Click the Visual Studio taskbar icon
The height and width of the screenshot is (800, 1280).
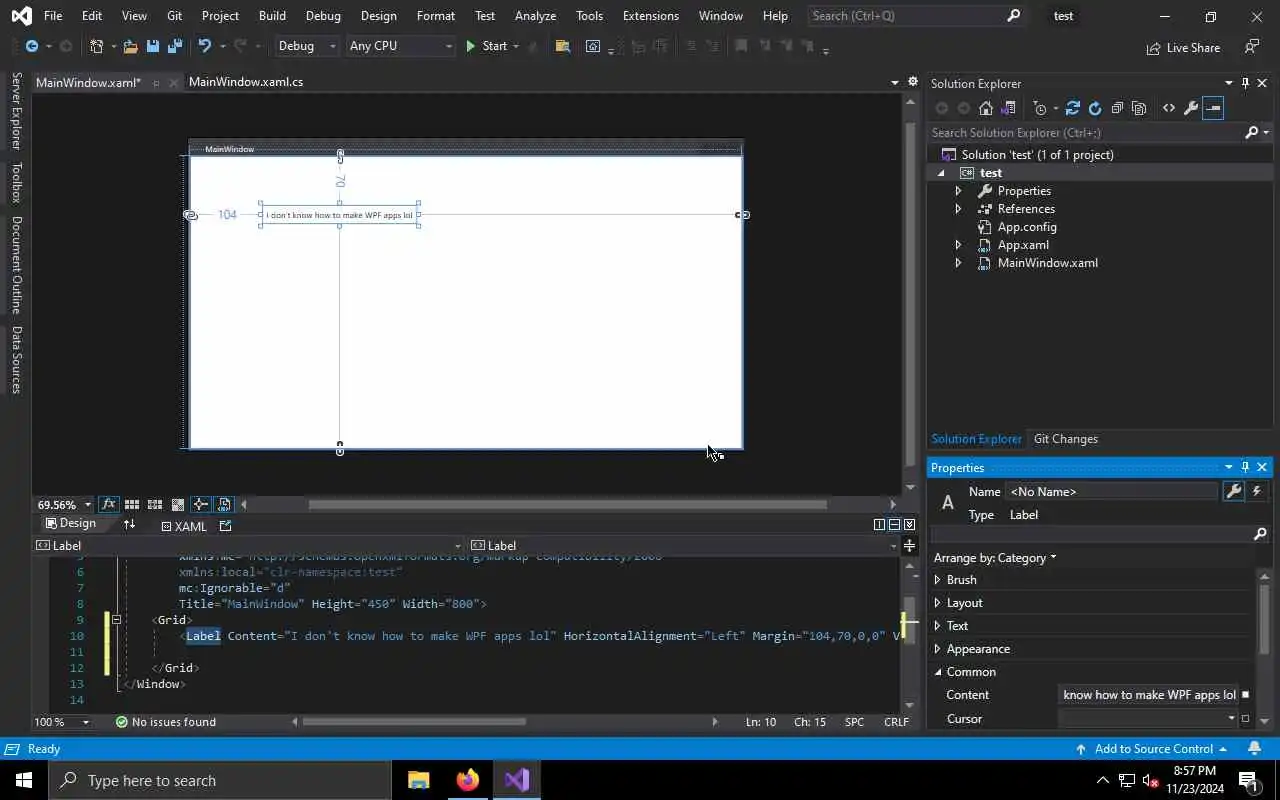[x=517, y=780]
